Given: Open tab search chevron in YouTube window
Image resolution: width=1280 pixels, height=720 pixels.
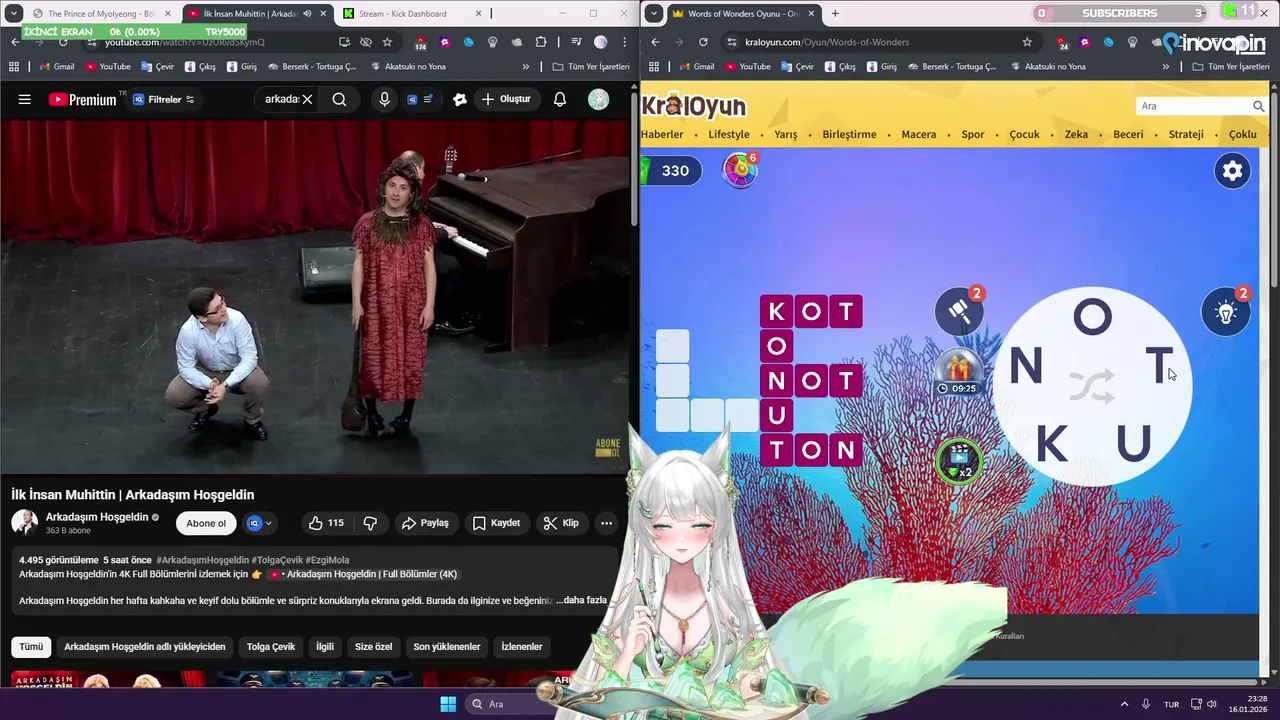Looking at the screenshot, I should (14, 14).
